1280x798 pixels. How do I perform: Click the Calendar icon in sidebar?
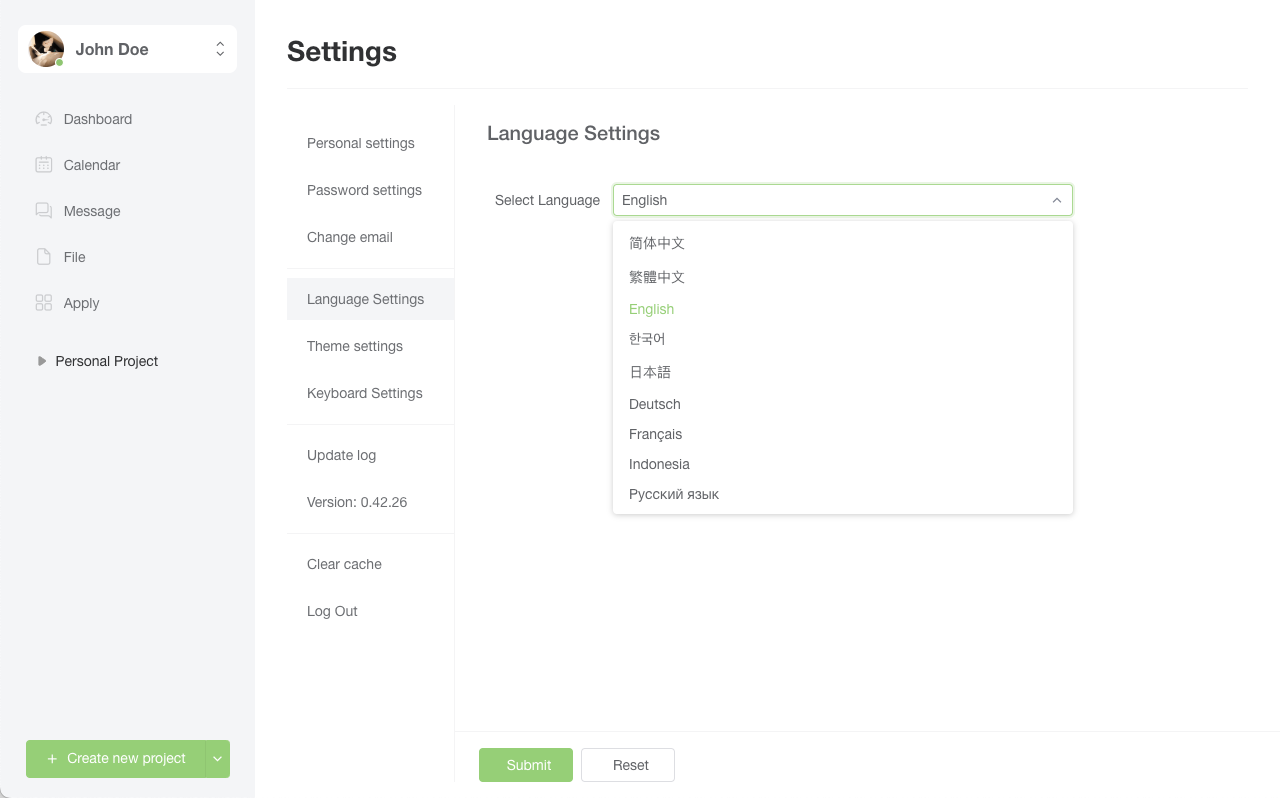[x=43, y=165]
